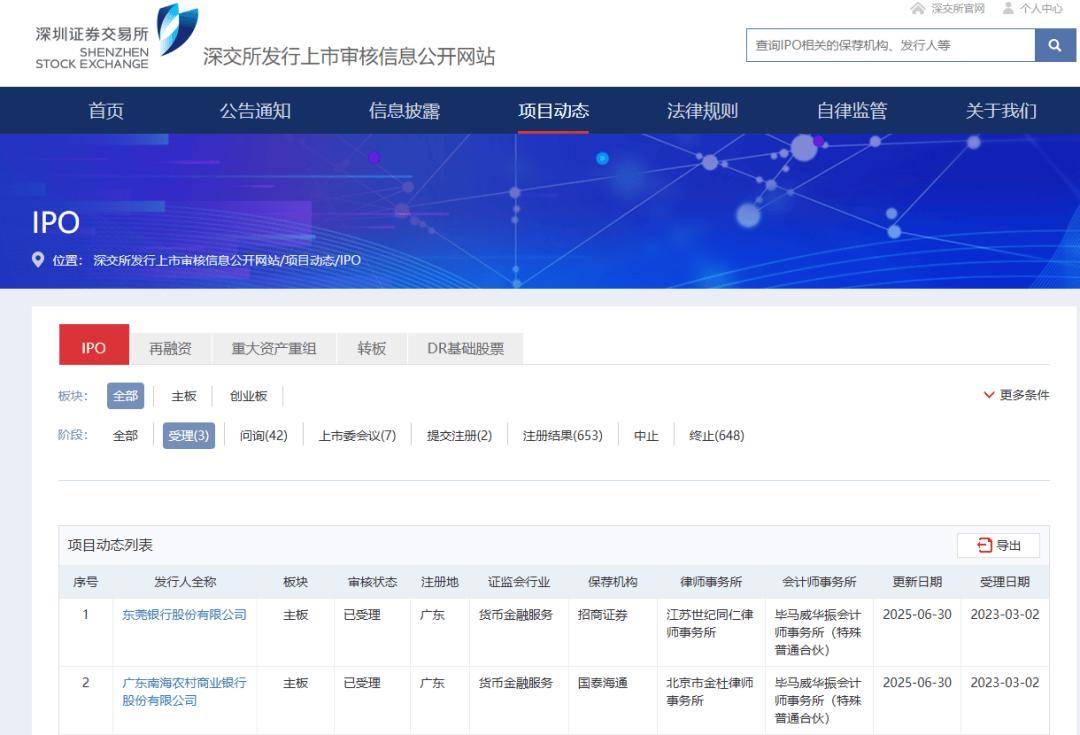Image resolution: width=1080 pixels, height=735 pixels.
Task: Expand 更多条件 filter options
Action: 1016,395
